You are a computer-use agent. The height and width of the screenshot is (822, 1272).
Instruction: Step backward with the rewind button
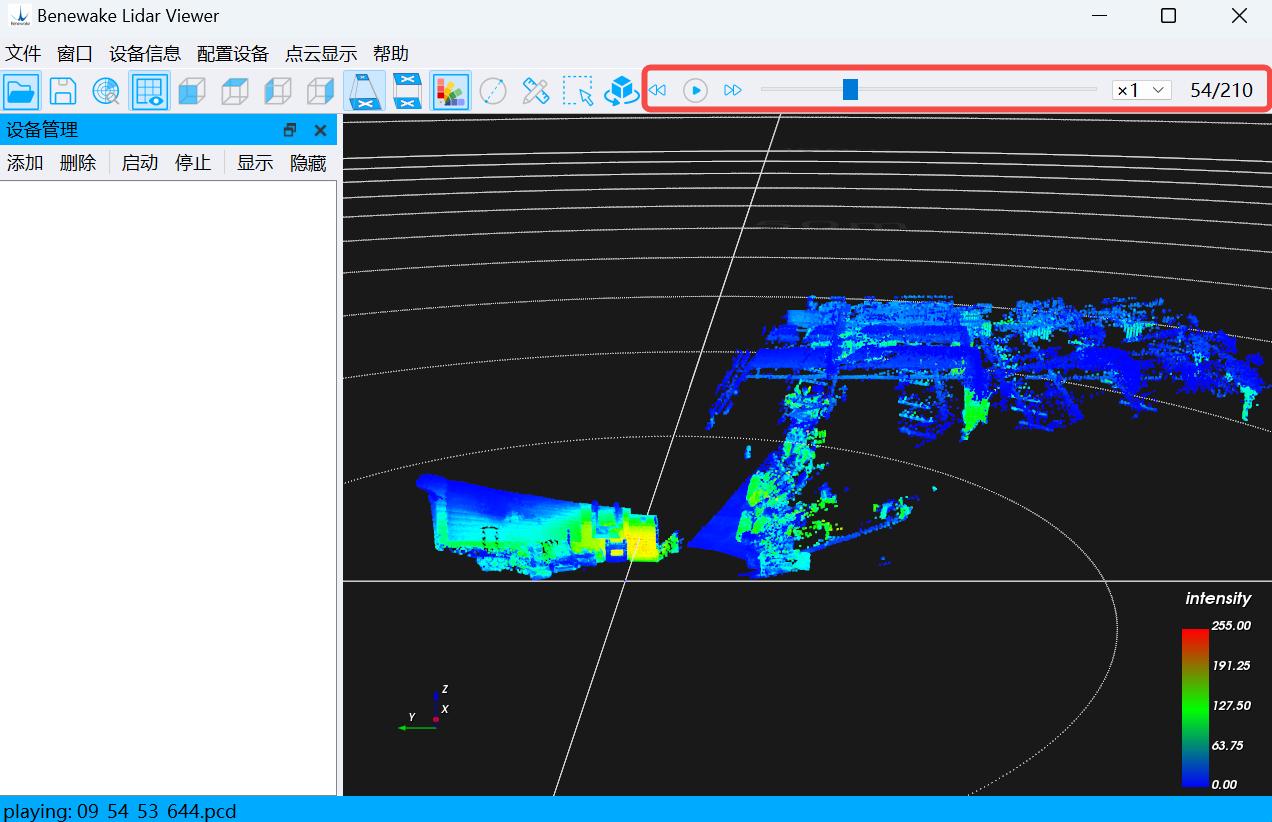657,90
